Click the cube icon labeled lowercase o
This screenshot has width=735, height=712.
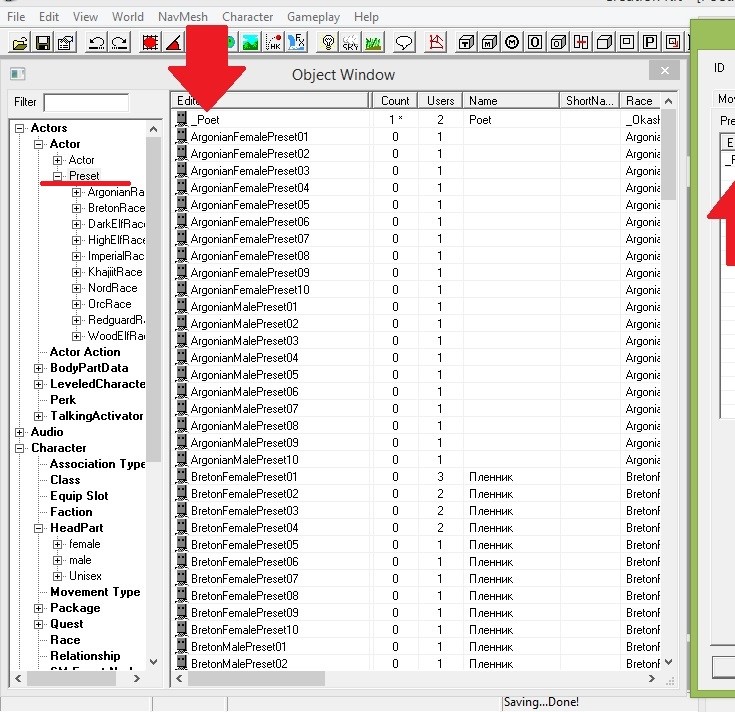pyautogui.click(x=558, y=43)
